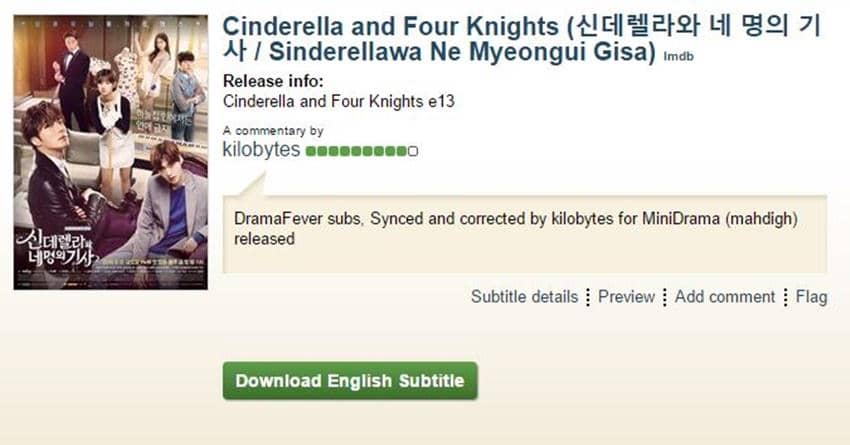
Task: Add comment to this subtitle
Action: coord(725,297)
